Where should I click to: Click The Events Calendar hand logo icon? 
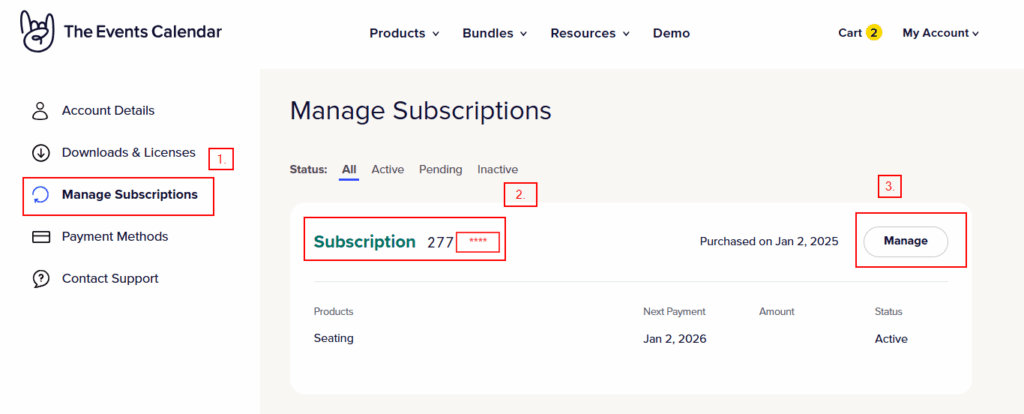click(x=37, y=32)
